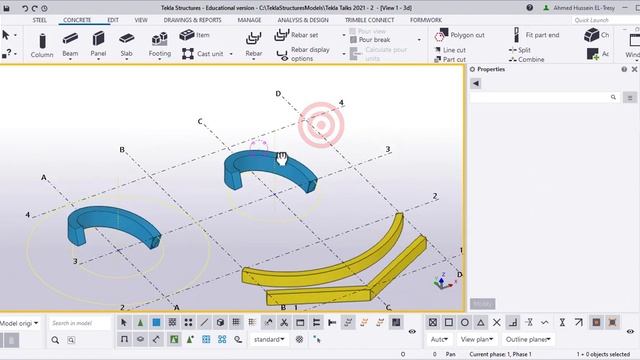Expand the Rebar set dropdown arrow

344,36
